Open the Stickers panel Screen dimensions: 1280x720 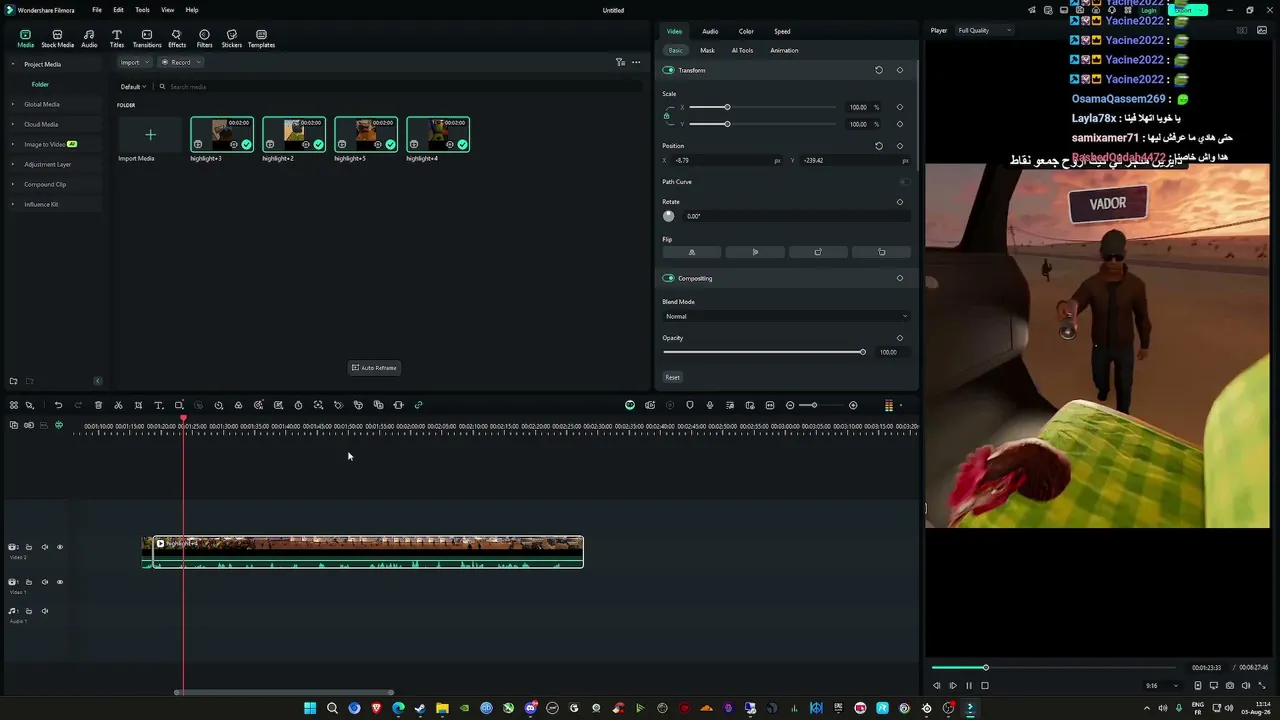tap(232, 39)
